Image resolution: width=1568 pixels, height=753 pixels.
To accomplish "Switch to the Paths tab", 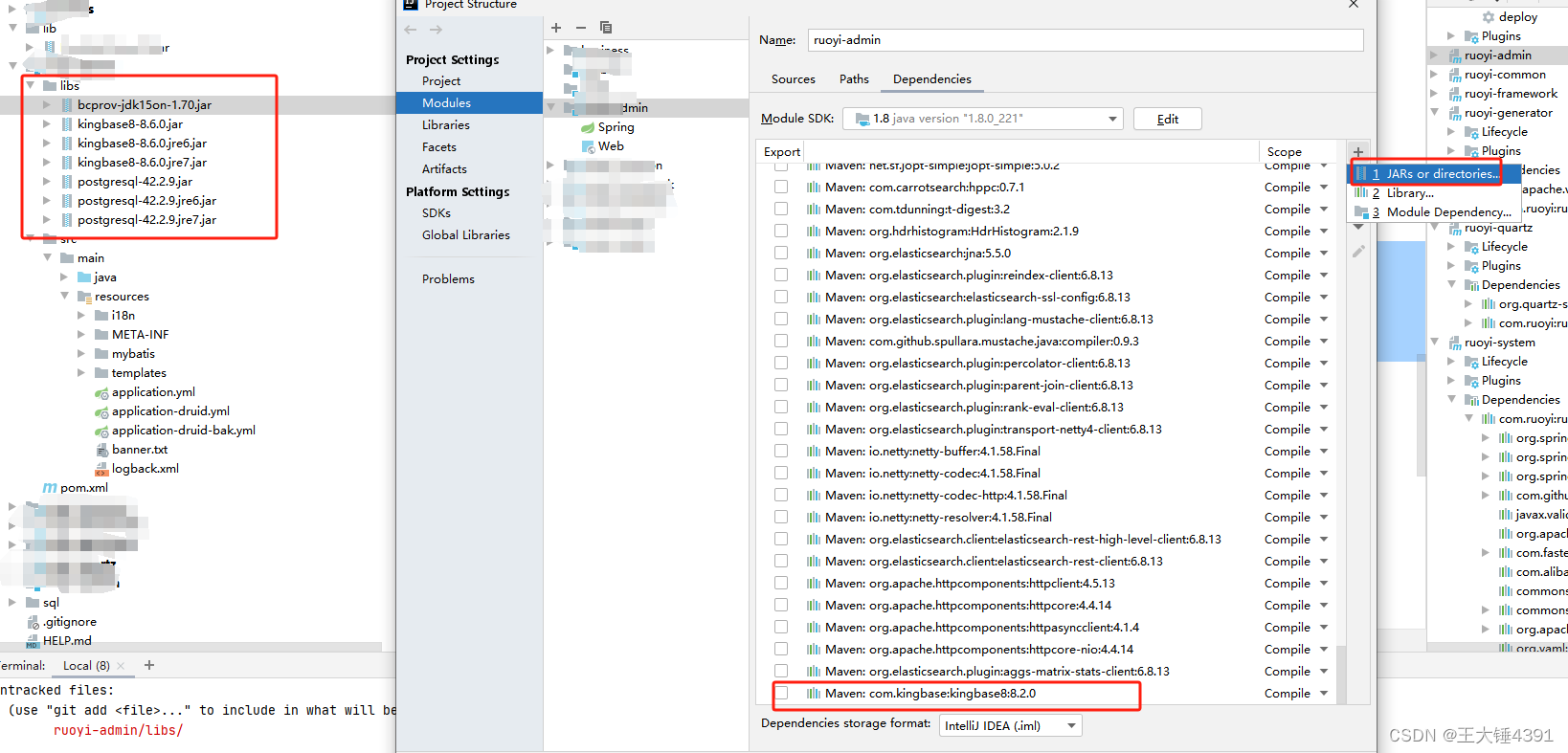I will click(854, 79).
